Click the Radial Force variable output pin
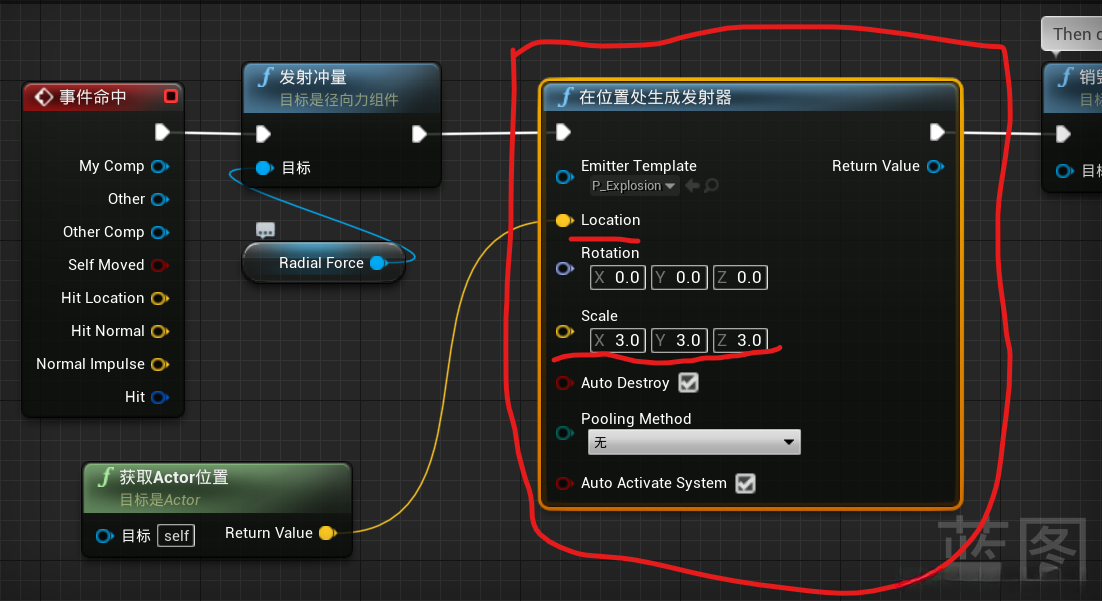Image resolution: width=1102 pixels, height=601 pixels. pos(379,263)
